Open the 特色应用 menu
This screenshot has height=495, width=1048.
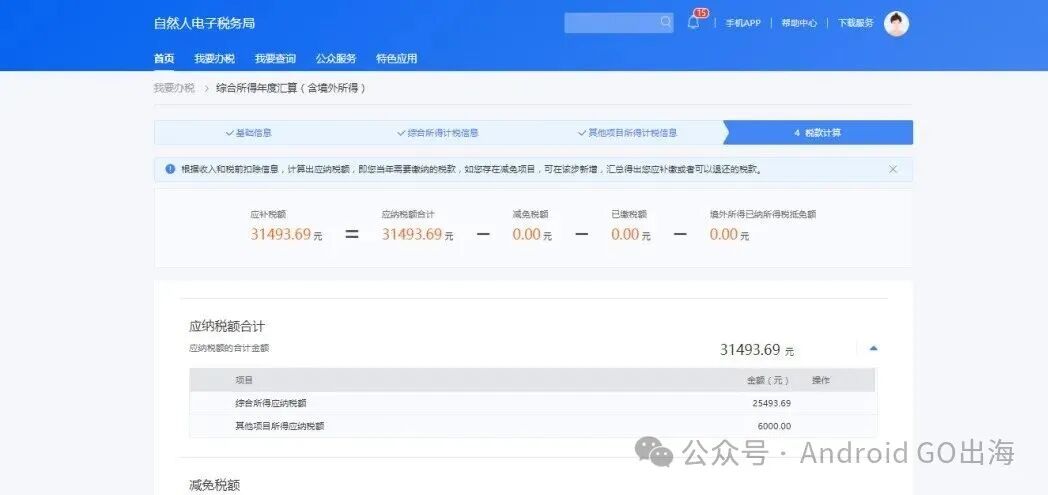pyautogui.click(x=396, y=58)
